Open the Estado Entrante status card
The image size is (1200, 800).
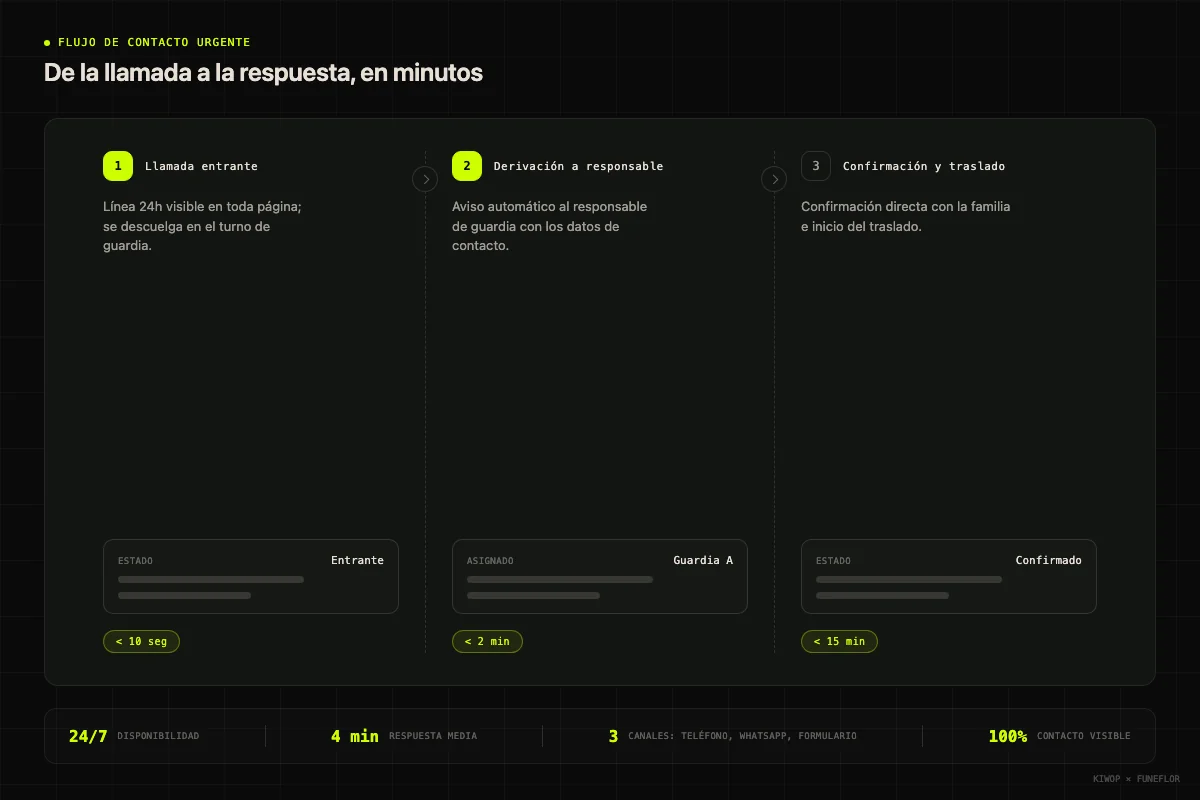point(251,577)
